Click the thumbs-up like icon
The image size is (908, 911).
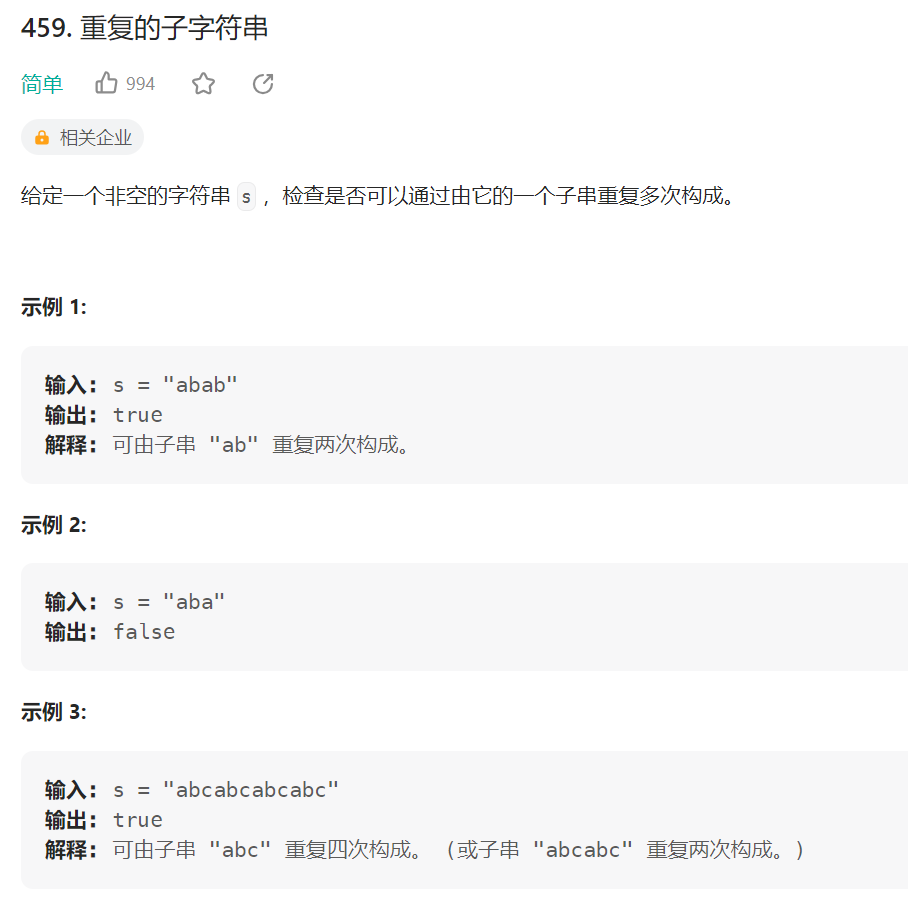[106, 84]
